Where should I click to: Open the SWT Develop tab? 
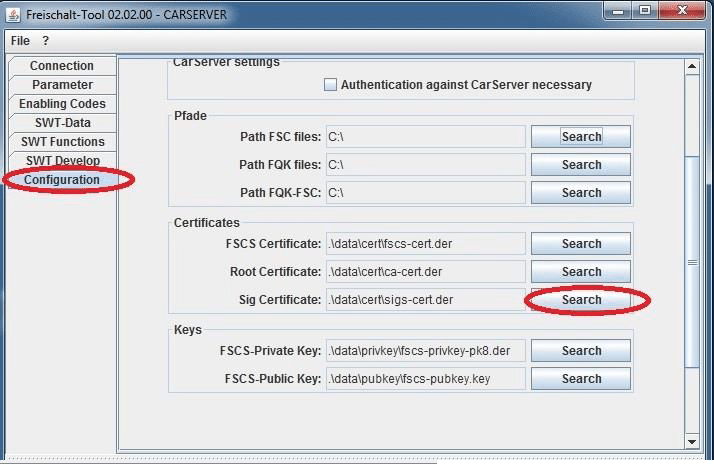(62, 161)
